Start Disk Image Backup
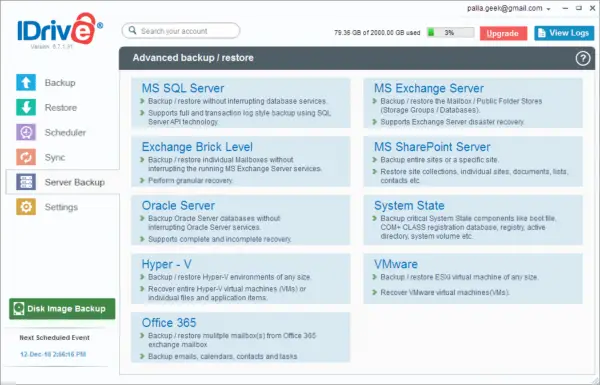This screenshot has height=385, width=600. (62, 309)
